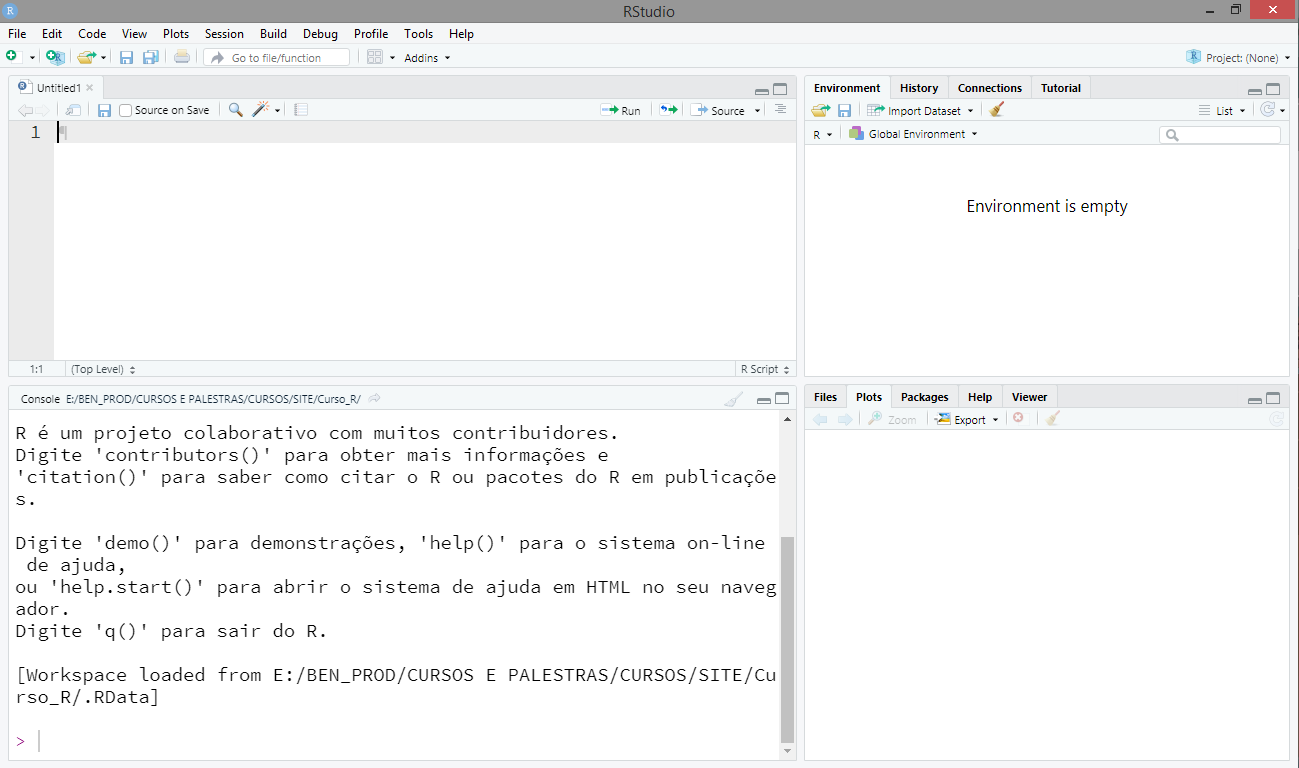The width and height of the screenshot is (1299, 768).
Task: Clear console with the broom icon
Action: click(x=733, y=399)
